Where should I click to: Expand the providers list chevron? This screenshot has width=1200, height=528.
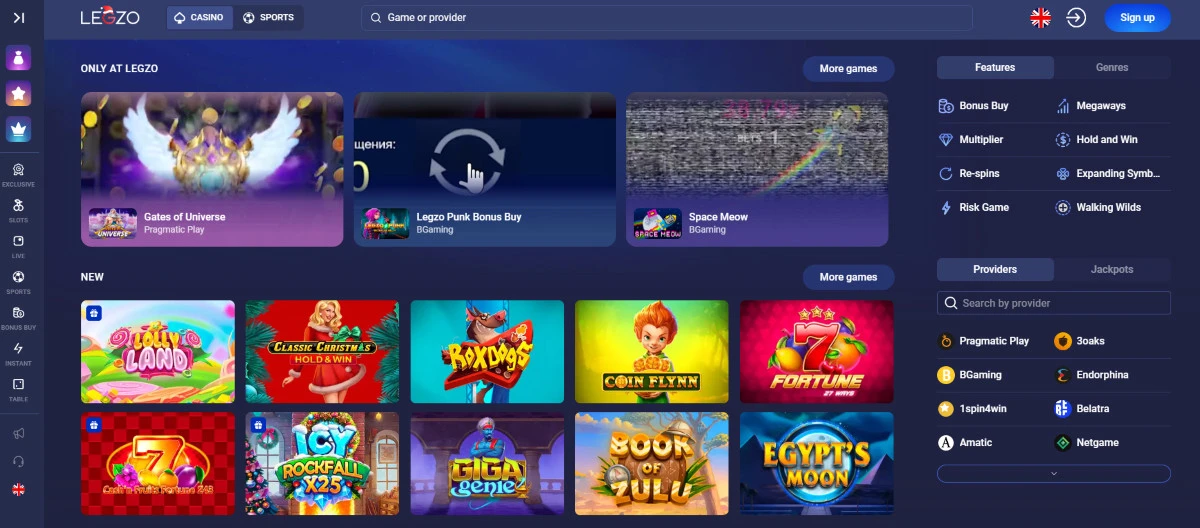pos(1053,473)
